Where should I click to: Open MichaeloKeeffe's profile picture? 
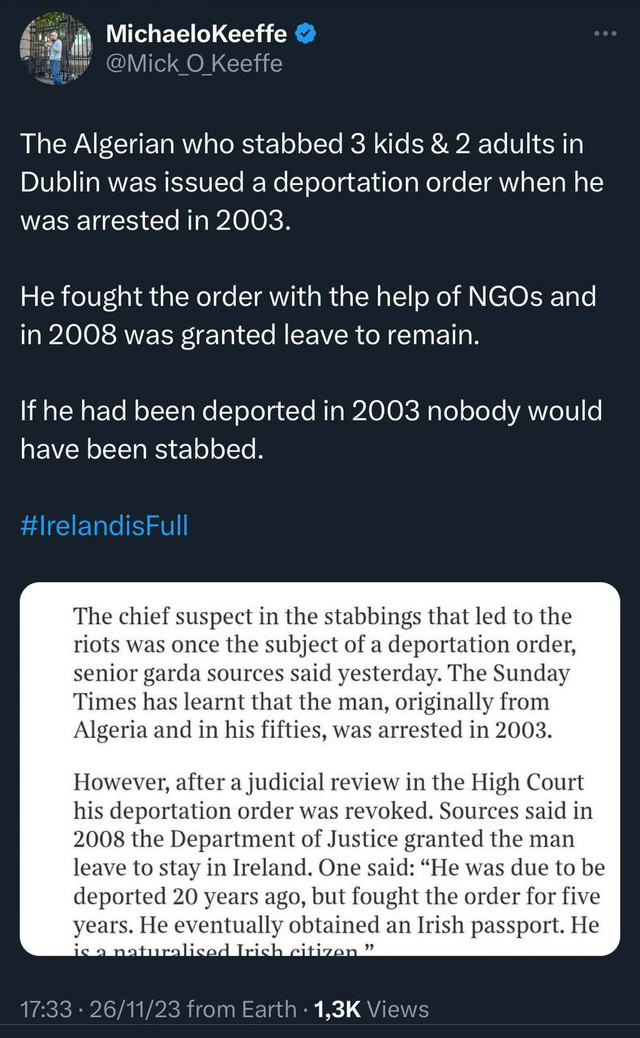pyautogui.click(x=56, y=49)
